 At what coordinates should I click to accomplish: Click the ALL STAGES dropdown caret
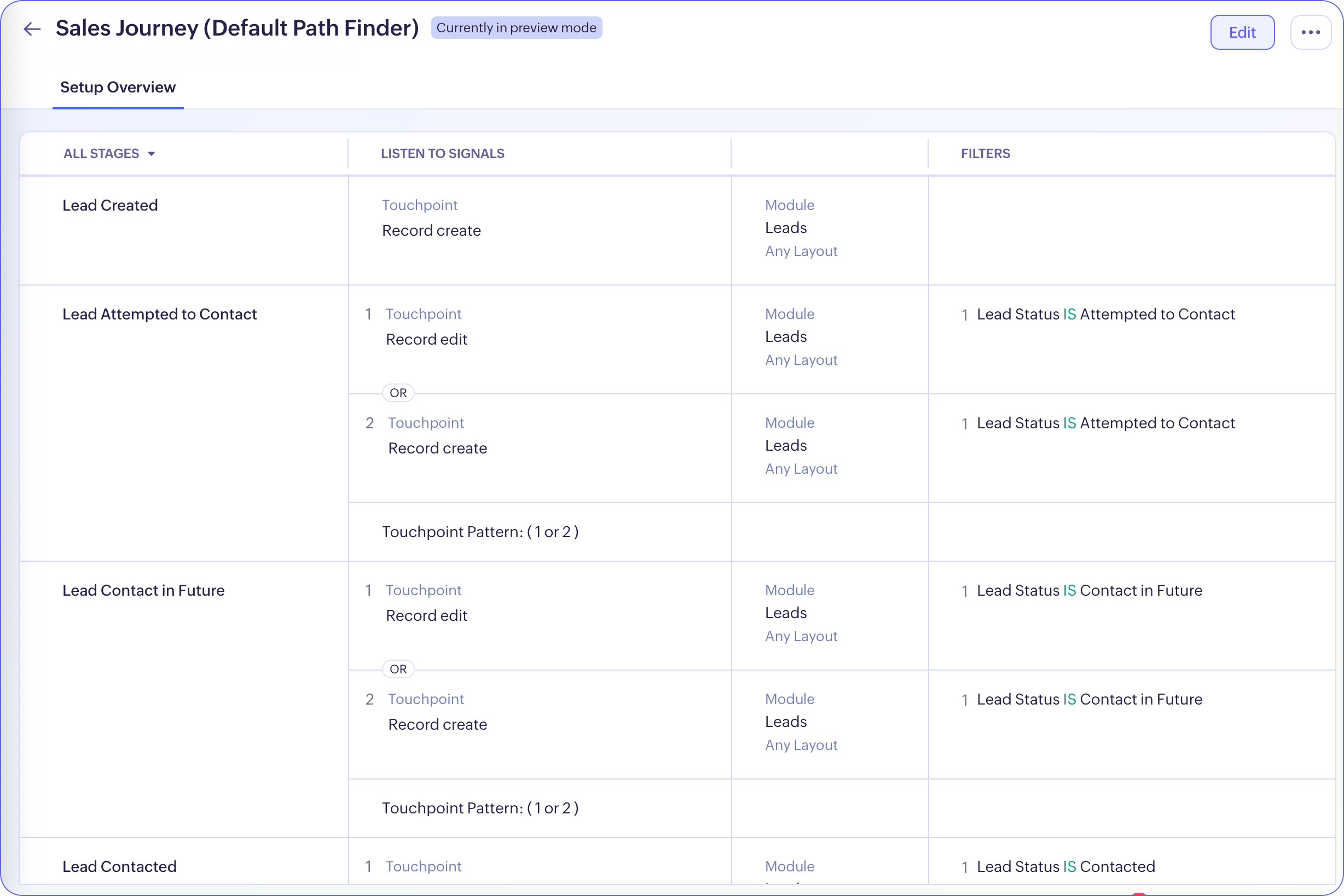152,154
